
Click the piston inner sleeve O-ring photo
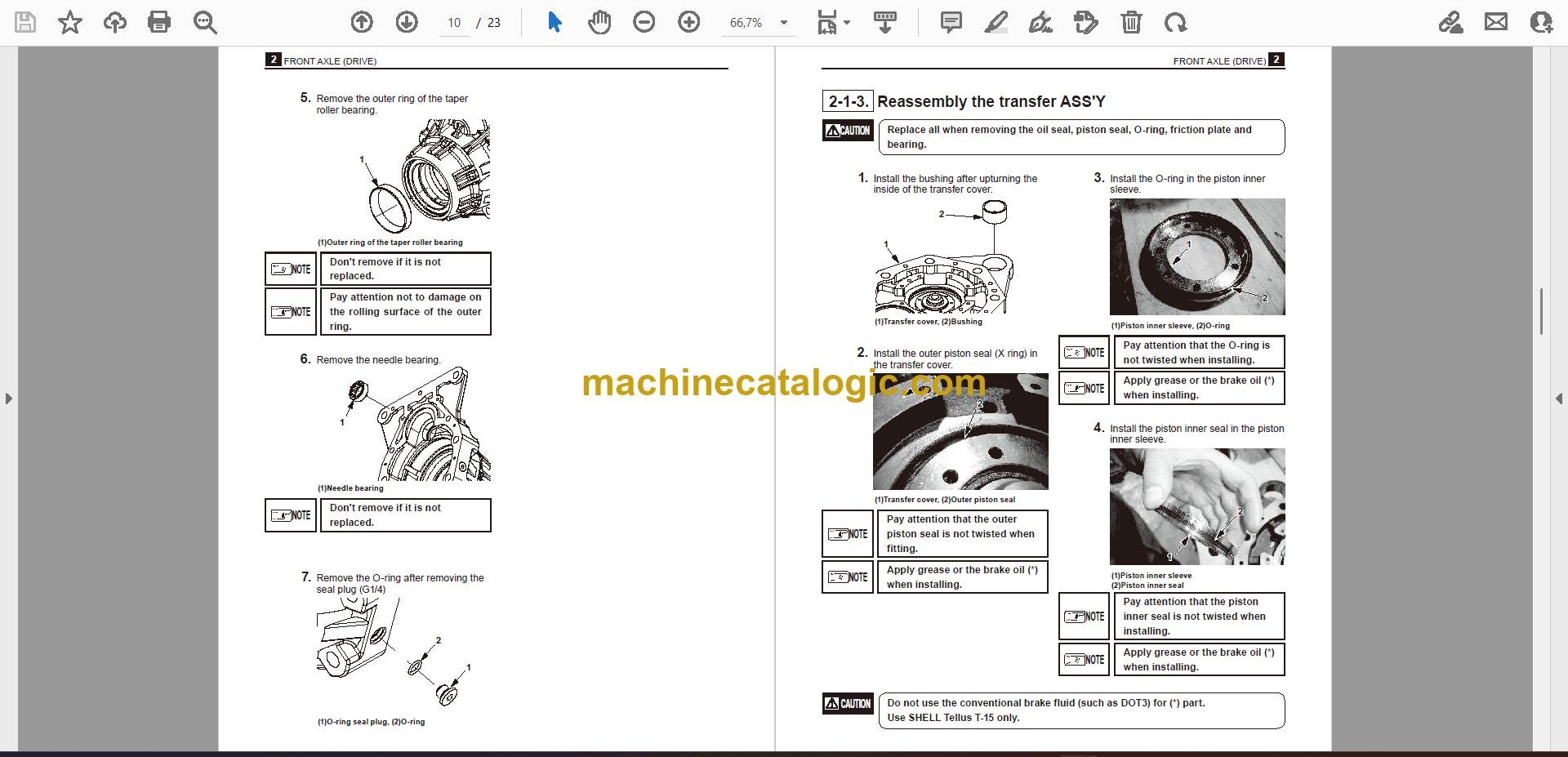pos(1197,257)
